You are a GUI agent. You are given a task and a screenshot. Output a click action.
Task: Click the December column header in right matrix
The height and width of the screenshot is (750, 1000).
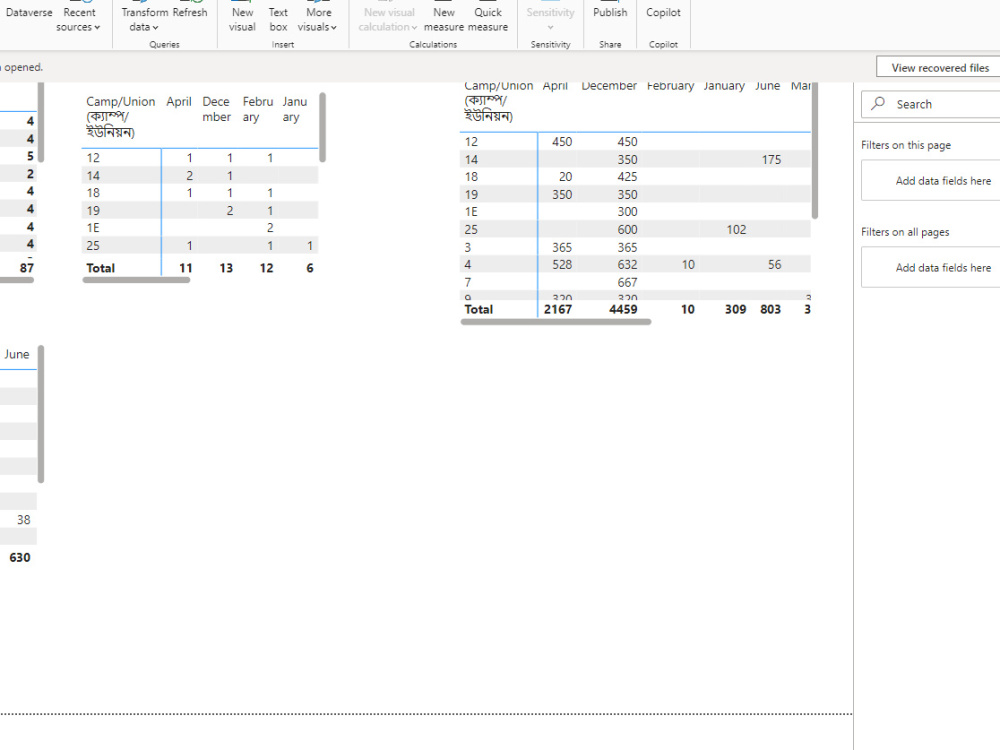point(609,86)
